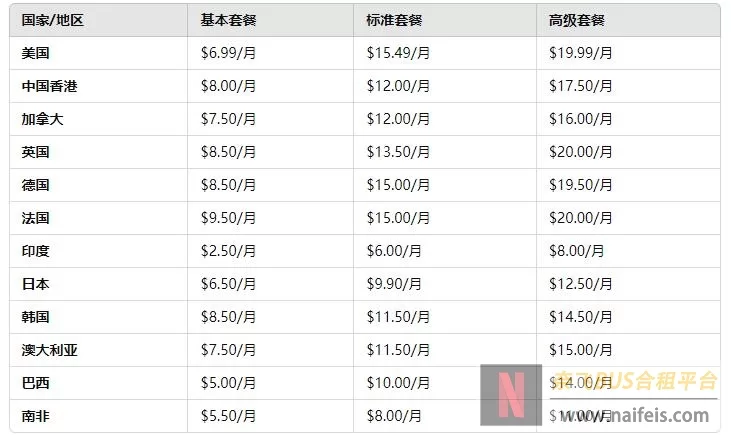This screenshot has height=435, width=731.
Task: Select the 美国 row label
Action: click(x=35, y=53)
